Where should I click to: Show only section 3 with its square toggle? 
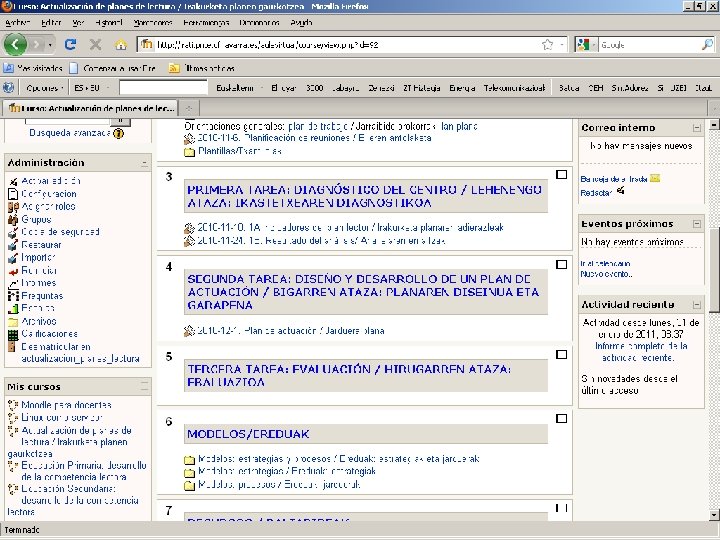[x=561, y=174]
